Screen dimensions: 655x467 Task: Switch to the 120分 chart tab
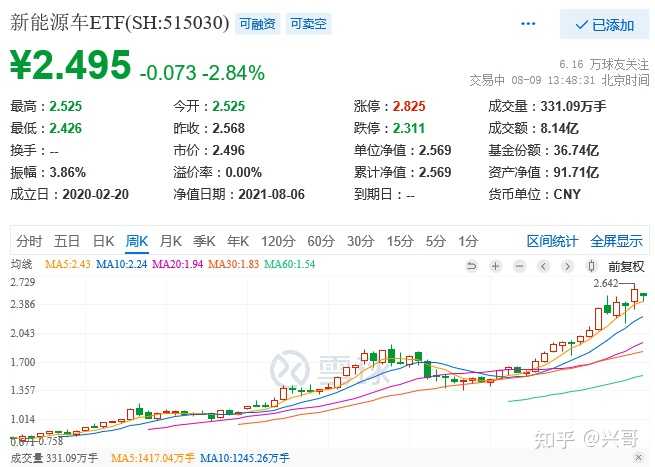click(278, 241)
